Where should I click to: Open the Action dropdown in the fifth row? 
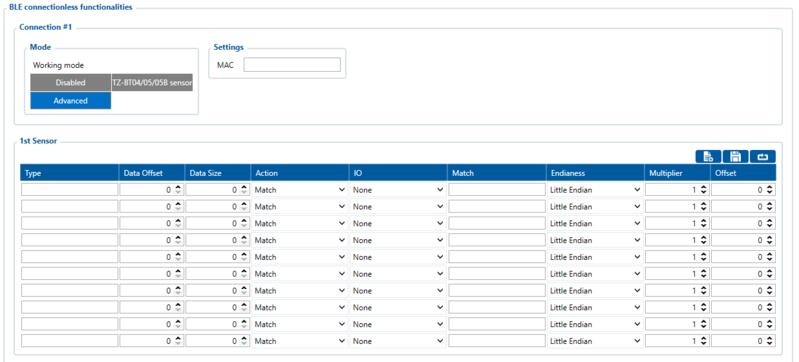(x=300, y=257)
